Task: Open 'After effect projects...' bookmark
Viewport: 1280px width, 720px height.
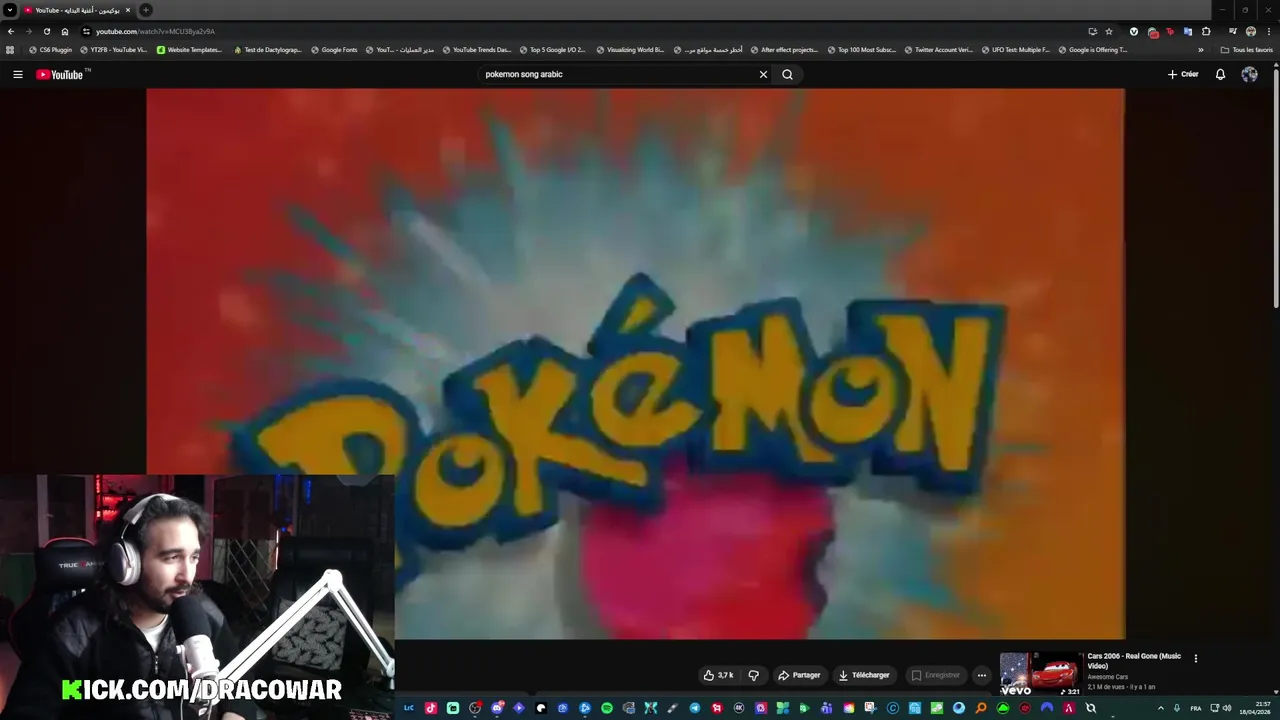Action: 784,49
